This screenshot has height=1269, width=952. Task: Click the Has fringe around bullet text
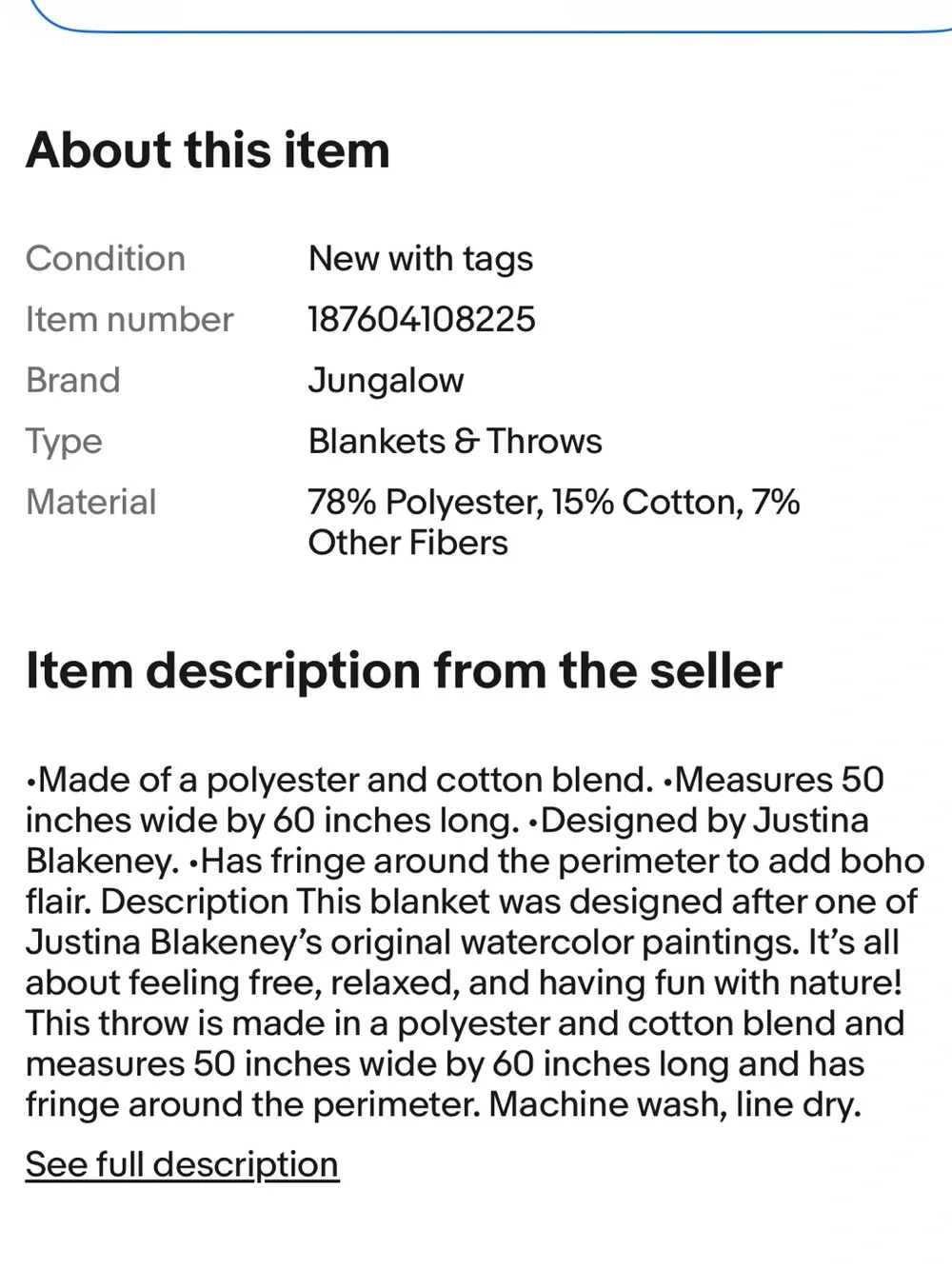point(556,861)
